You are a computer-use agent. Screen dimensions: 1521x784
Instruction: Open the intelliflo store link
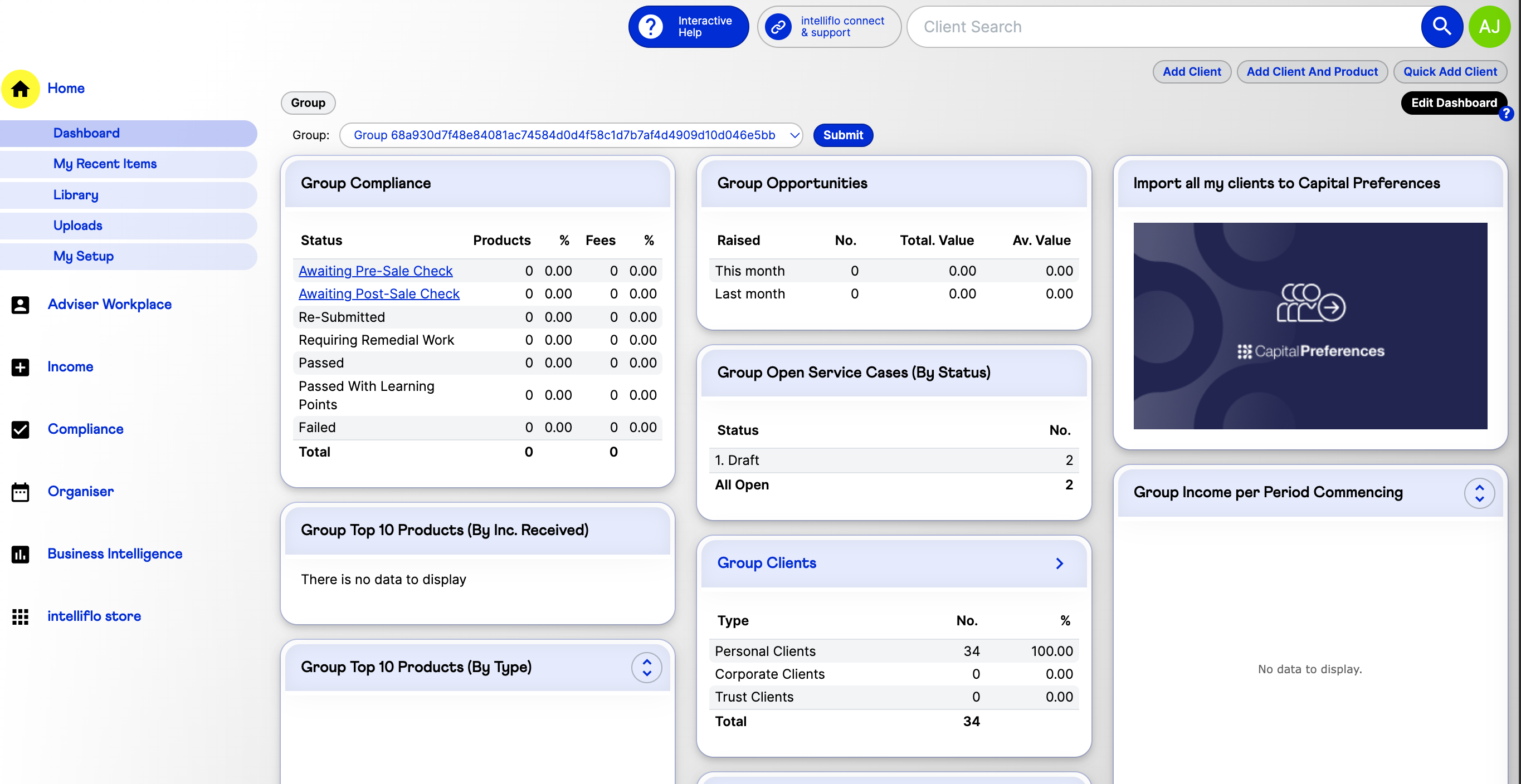[95, 616]
